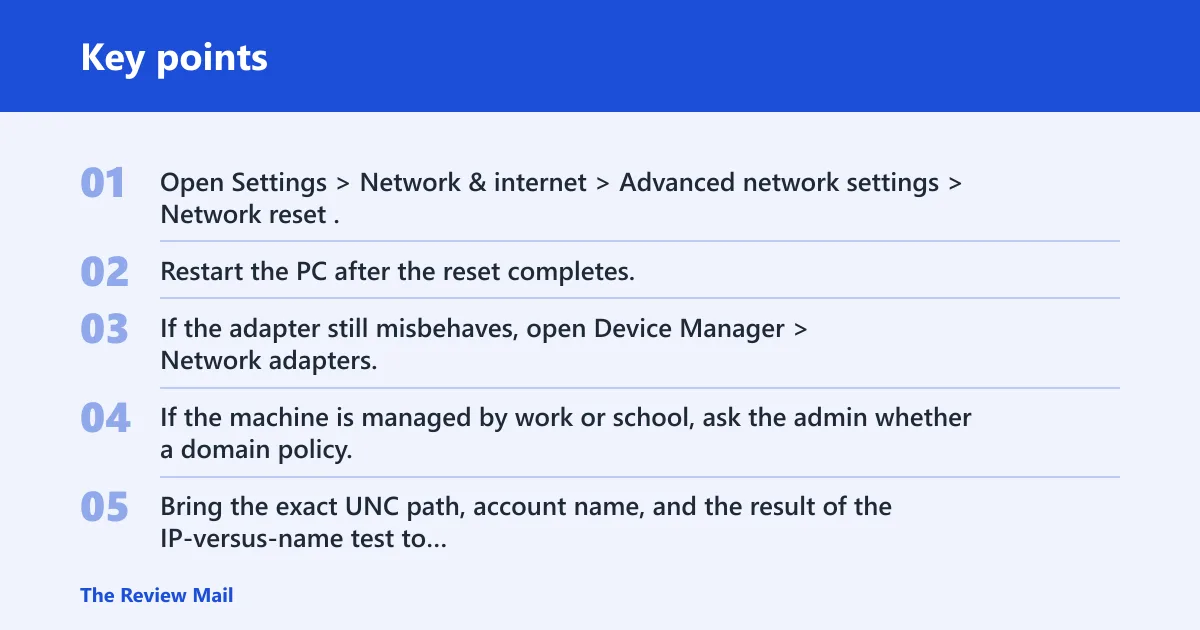Click the "If the machine is managed" line

tap(566, 418)
